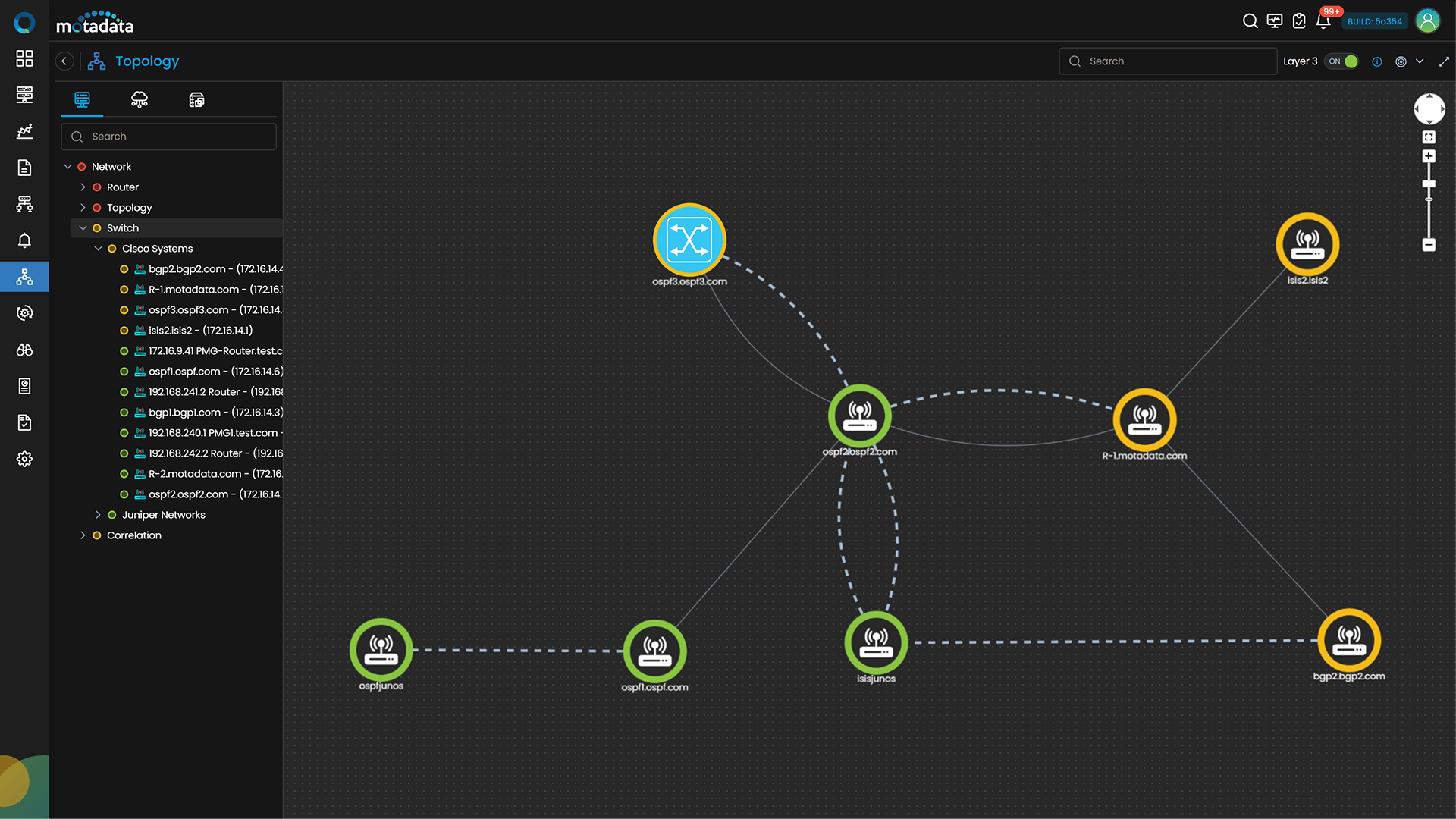Click the Topology menu item in sidebar
The width and height of the screenshot is (1456, 819).
tap(129, 207)
